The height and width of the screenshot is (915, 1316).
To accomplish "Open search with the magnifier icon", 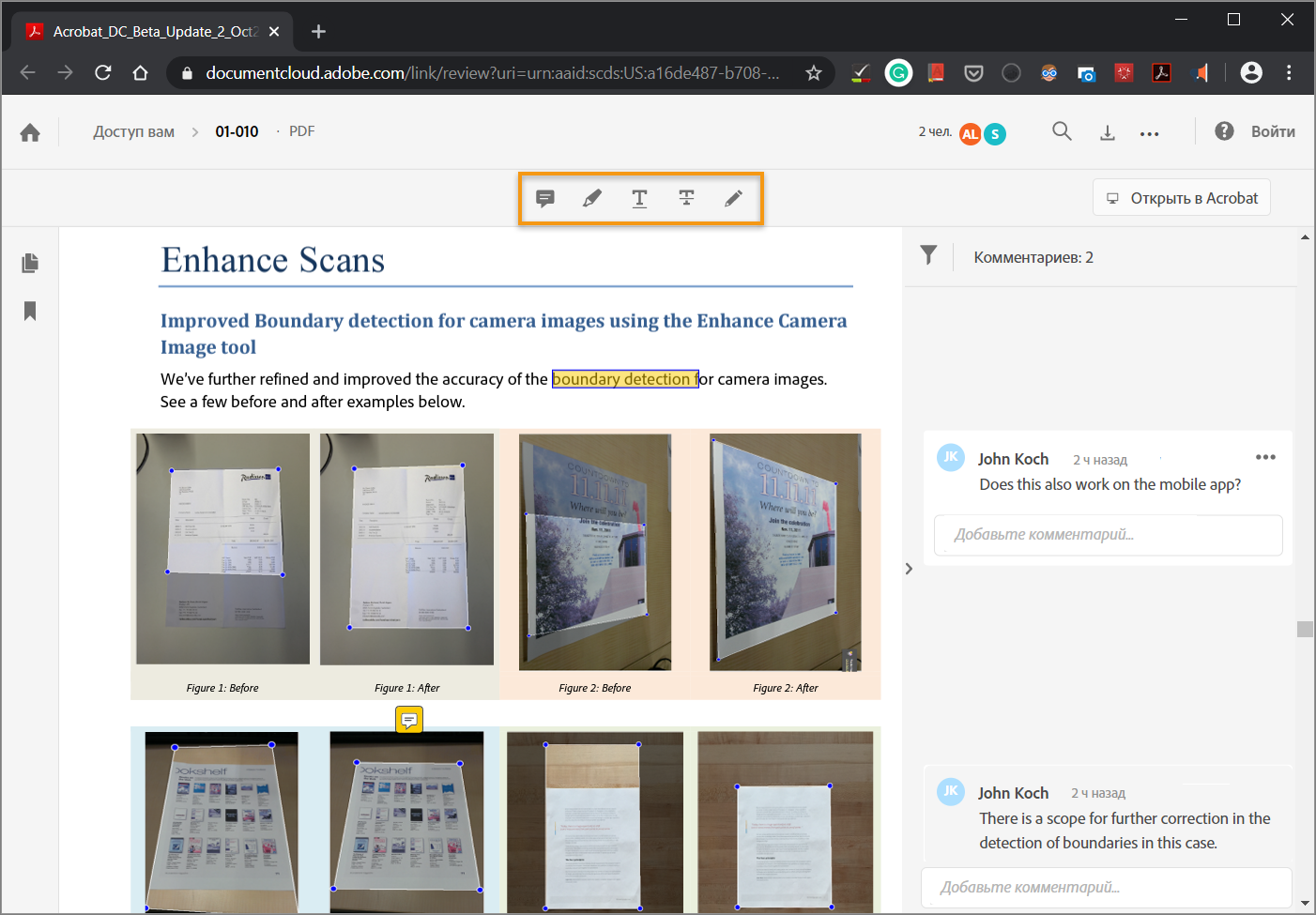I will 1062,131.
